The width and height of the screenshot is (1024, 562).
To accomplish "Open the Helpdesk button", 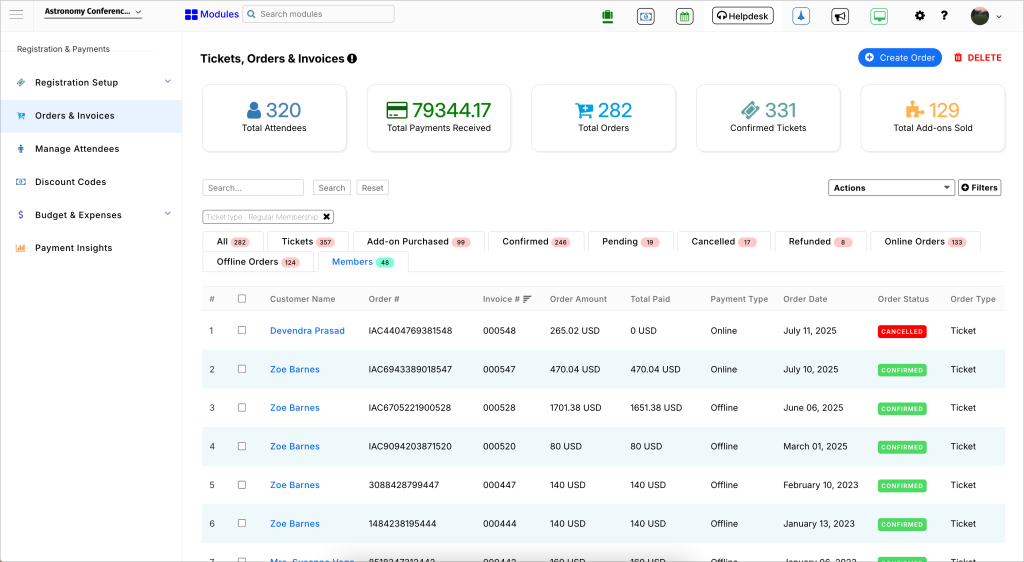I will [743, 16].
